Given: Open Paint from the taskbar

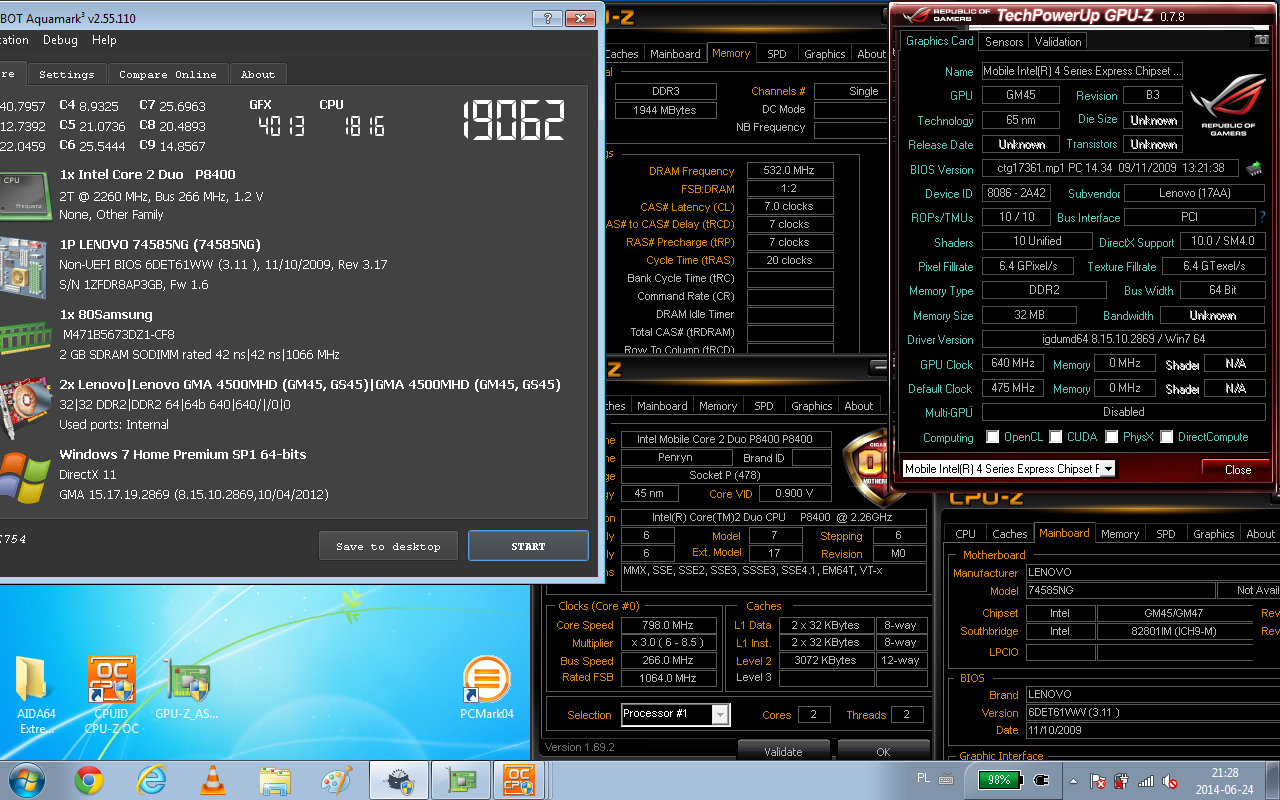Looking at the screenshot, I should click(x=336, y=779).
